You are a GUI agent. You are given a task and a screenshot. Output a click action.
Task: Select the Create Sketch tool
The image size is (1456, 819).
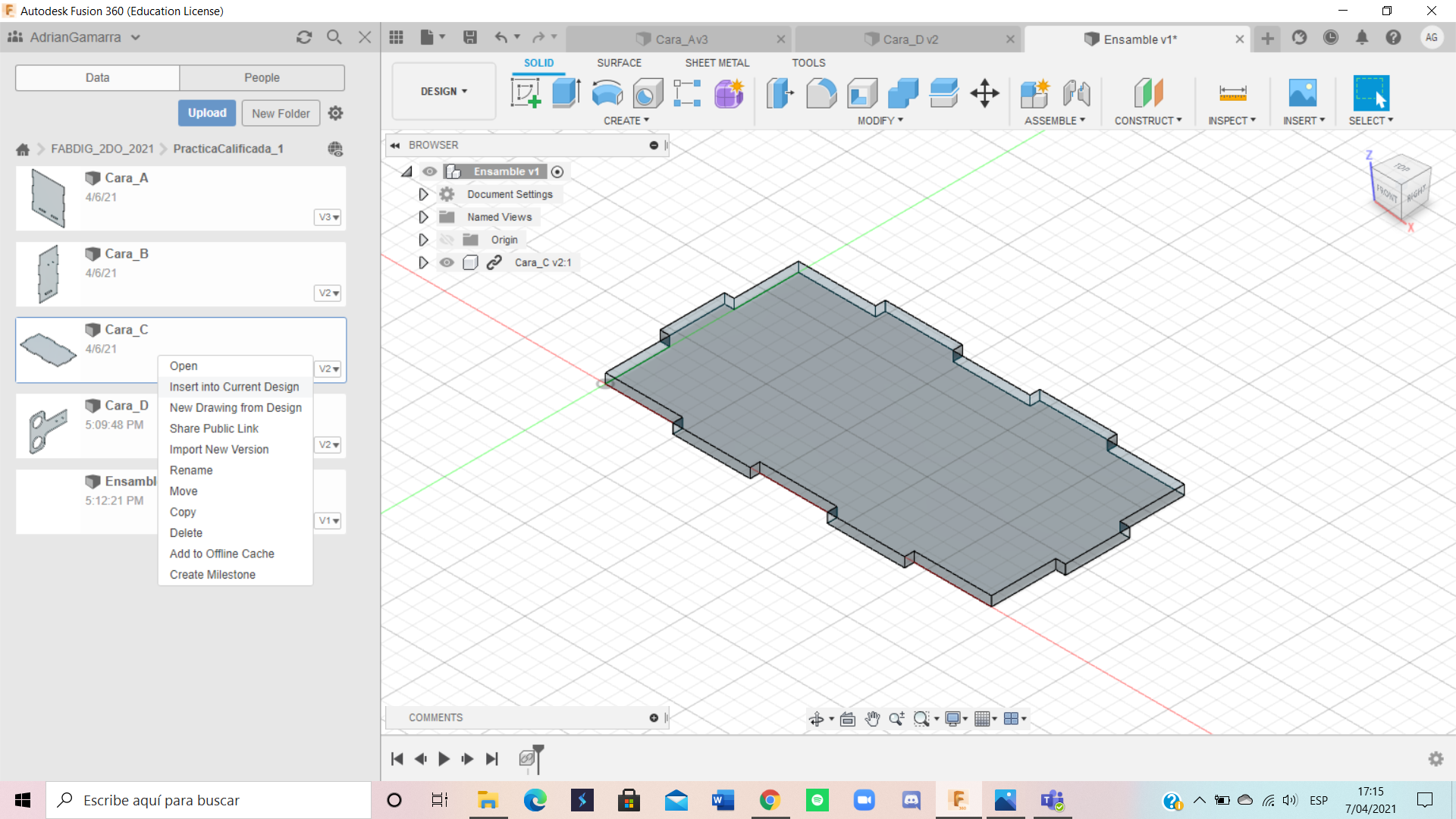(x=526, y=93)
